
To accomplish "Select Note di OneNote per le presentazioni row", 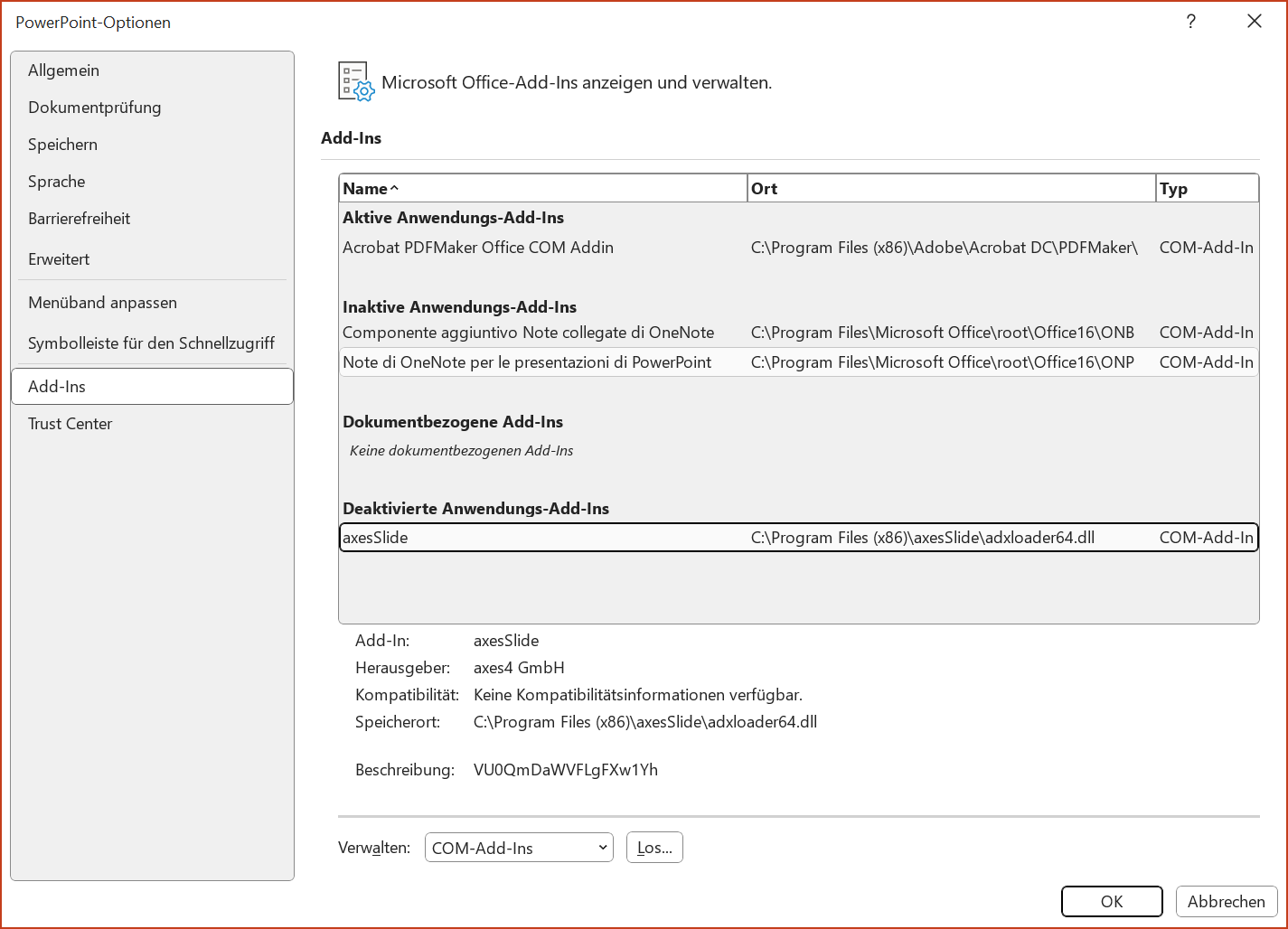I will tap(799, 362).
